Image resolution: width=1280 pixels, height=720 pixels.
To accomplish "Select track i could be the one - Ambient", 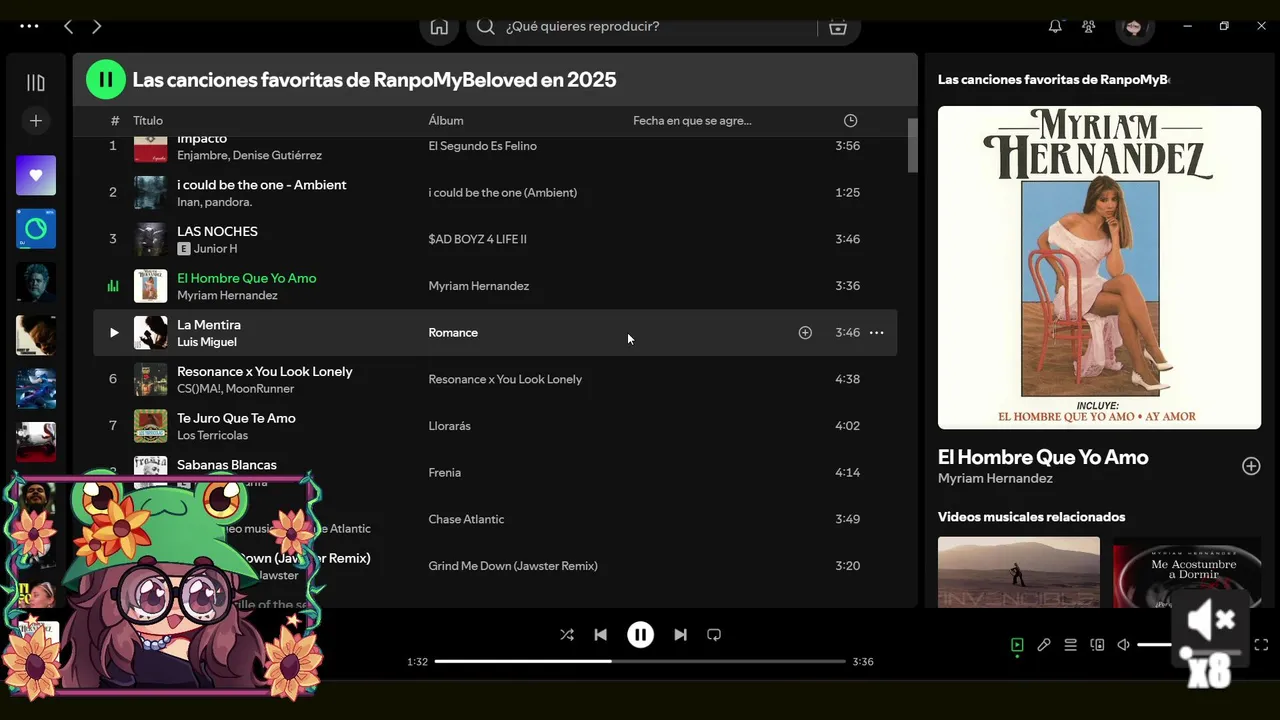I will tap(262, 185).
